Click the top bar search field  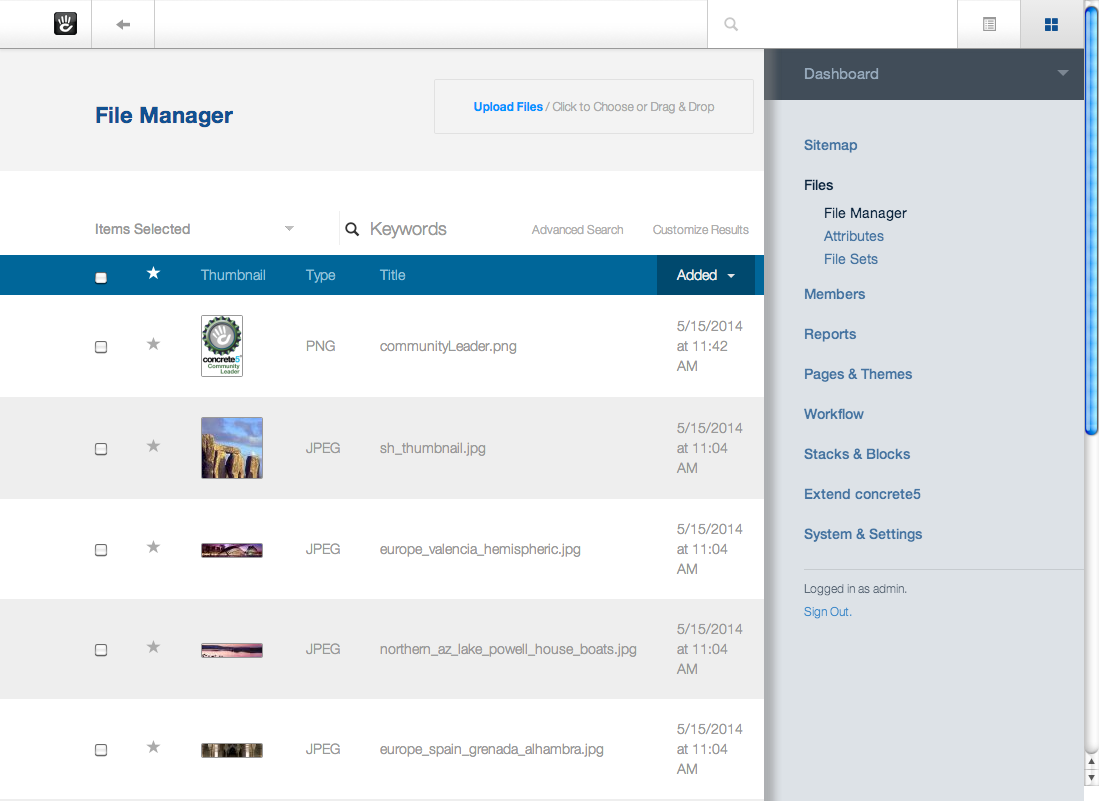(832, 25)
